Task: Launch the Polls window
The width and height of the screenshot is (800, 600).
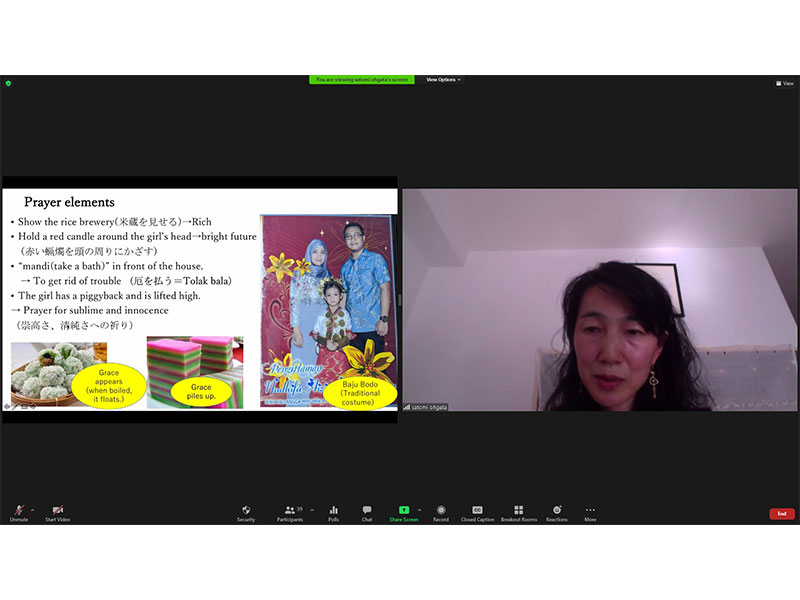Action: (x=333, y=512)
